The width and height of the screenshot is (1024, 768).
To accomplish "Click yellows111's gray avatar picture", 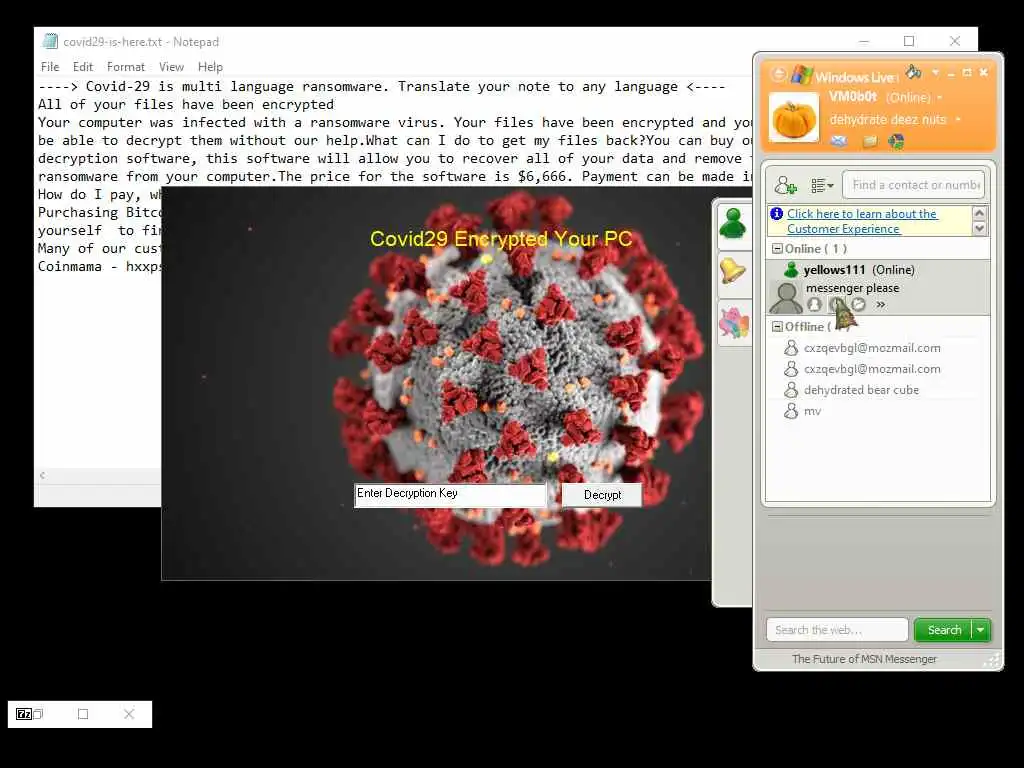I will (786, 298).
